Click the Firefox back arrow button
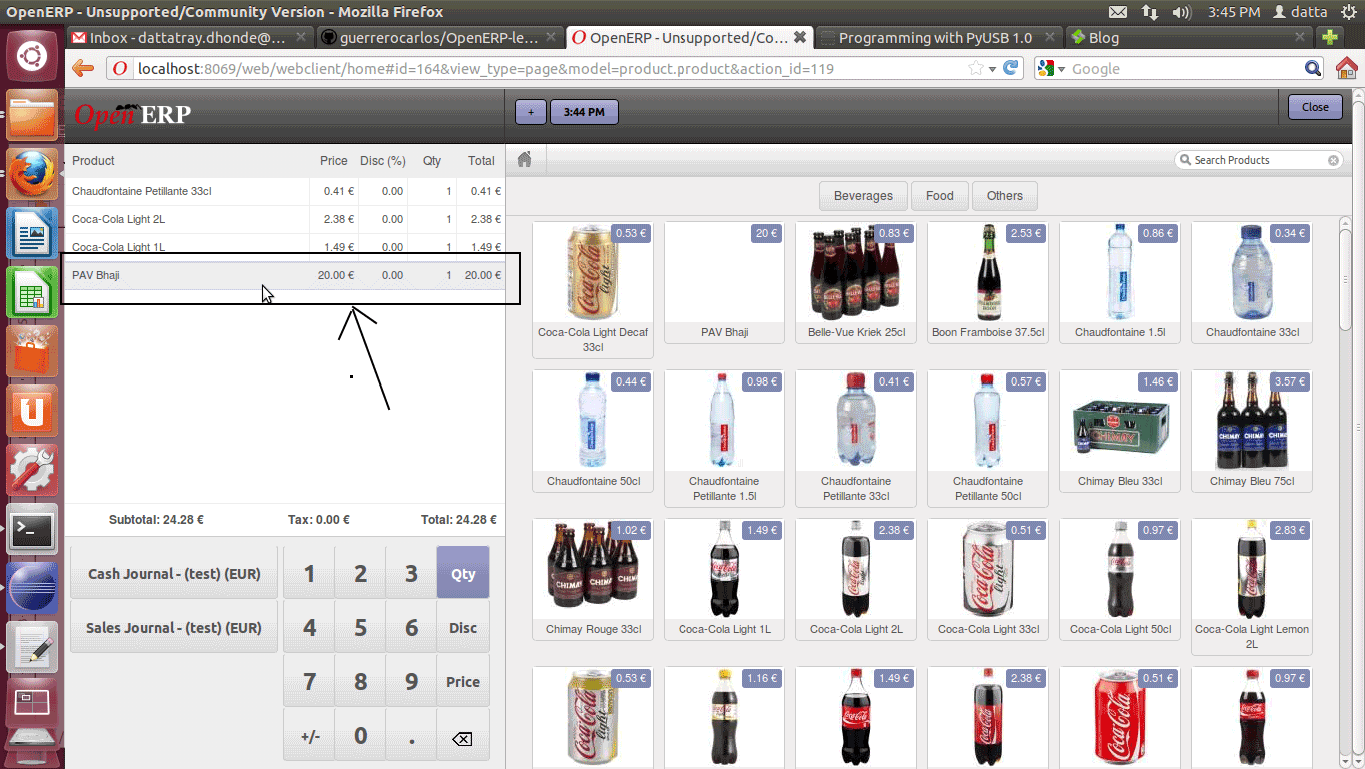 [84, 69]
